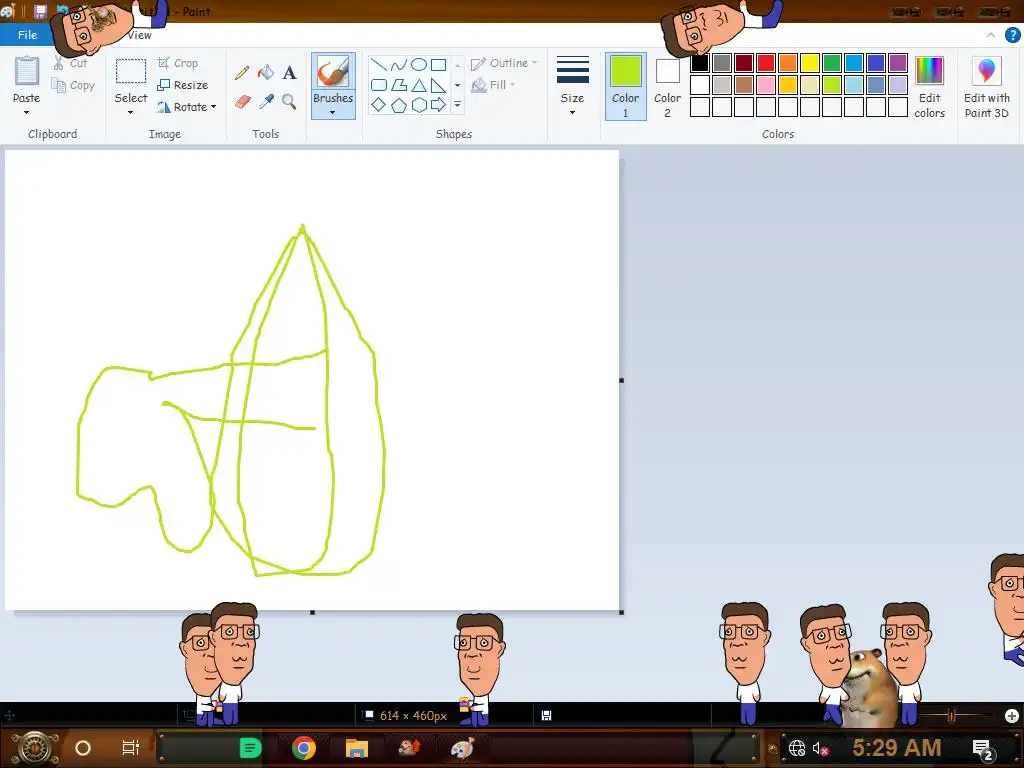Click the right-edge canvas resize handle
Image resolution: width=1024 pixels, height=768 pixels.
pyautogui.click(x=621, y=380)
